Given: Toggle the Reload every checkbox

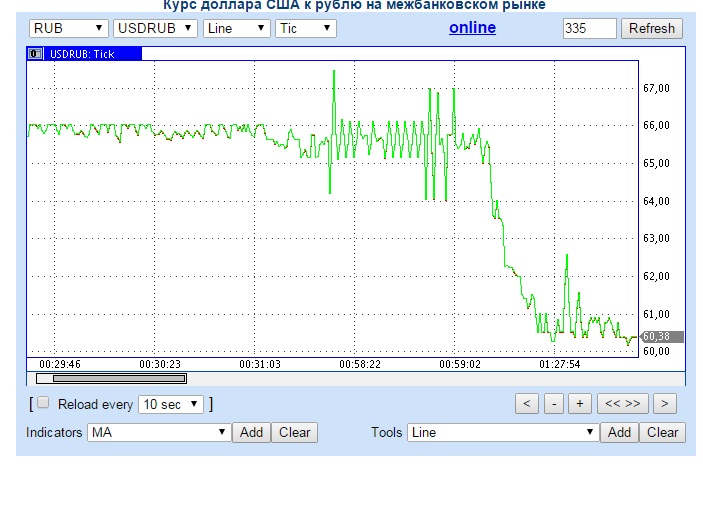Looking at the screenshot, I should (43, 403).
